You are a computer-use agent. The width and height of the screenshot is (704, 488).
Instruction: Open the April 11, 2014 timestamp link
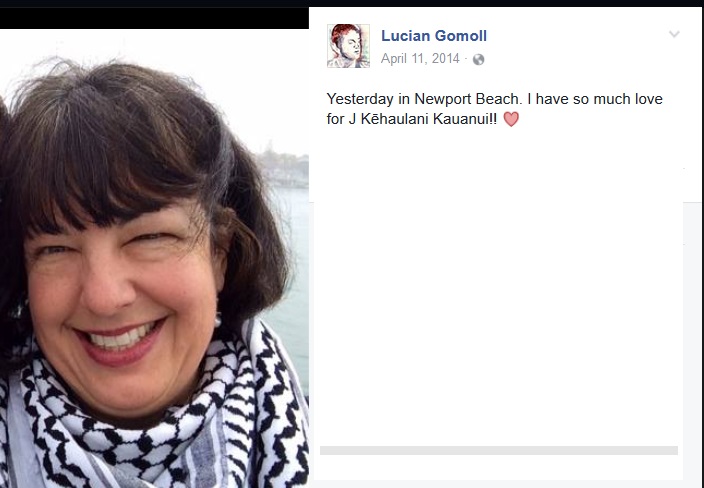click(420, 59)
